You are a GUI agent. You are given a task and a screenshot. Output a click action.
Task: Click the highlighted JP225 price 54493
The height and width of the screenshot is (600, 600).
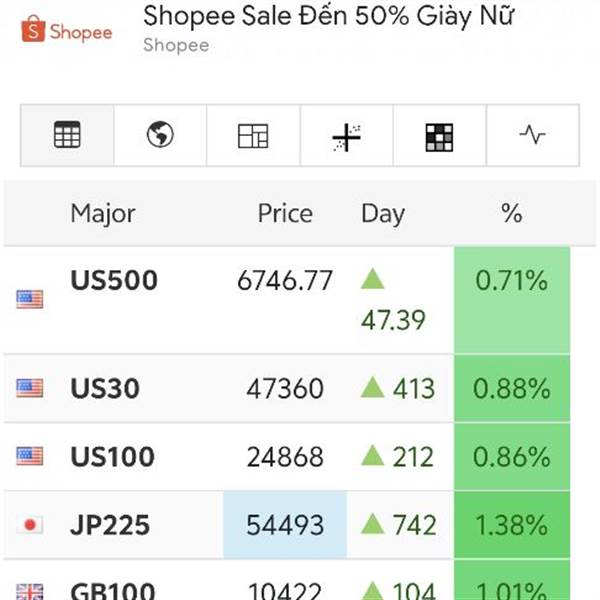285,525
